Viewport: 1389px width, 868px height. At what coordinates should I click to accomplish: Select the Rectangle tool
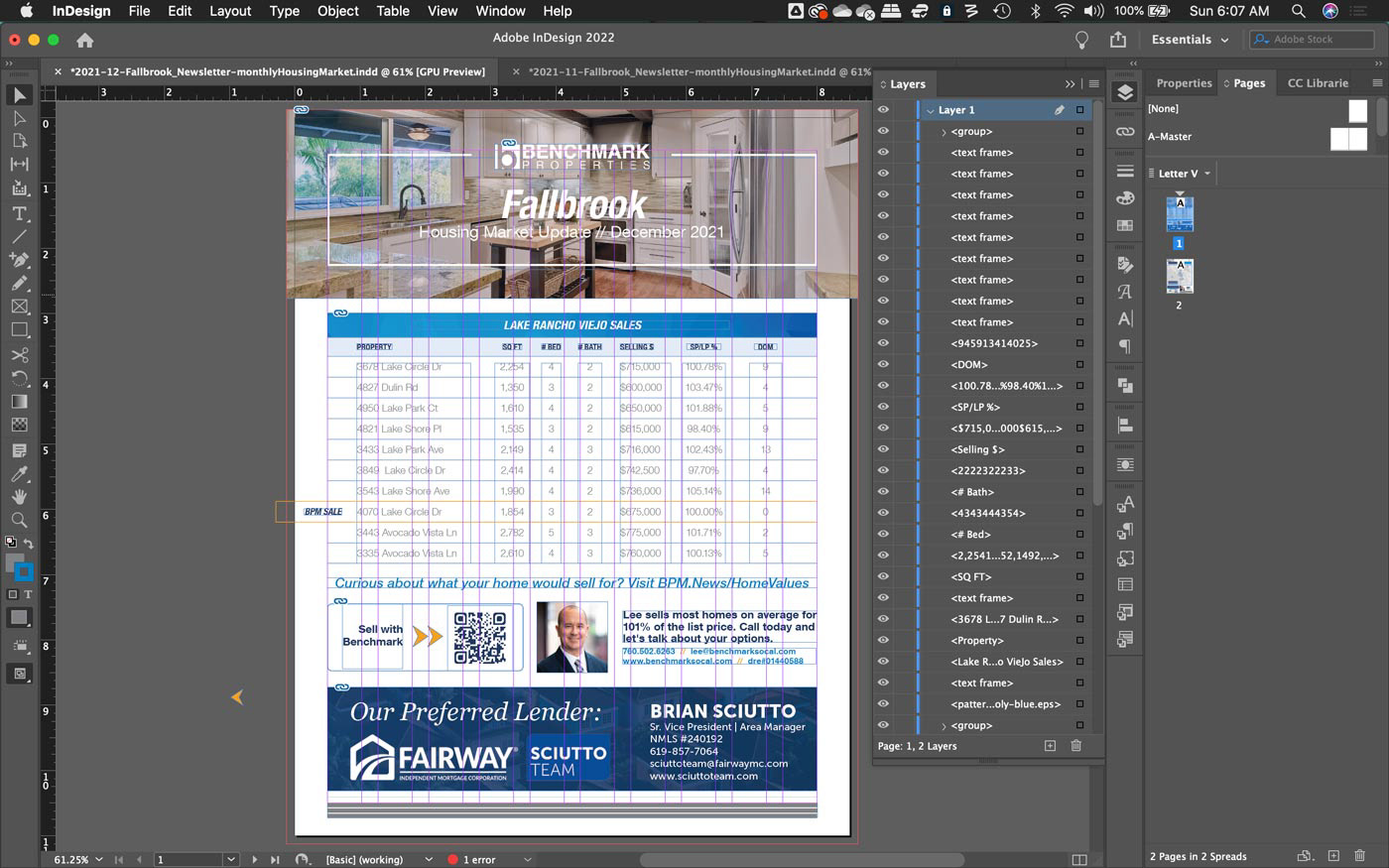click(20, 329)
